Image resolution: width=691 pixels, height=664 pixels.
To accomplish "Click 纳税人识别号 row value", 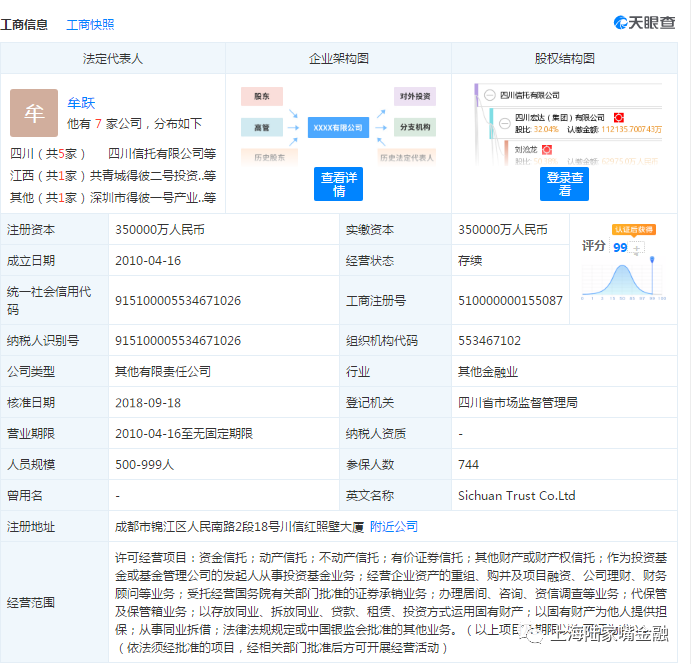I will click(x=178, y=341).
